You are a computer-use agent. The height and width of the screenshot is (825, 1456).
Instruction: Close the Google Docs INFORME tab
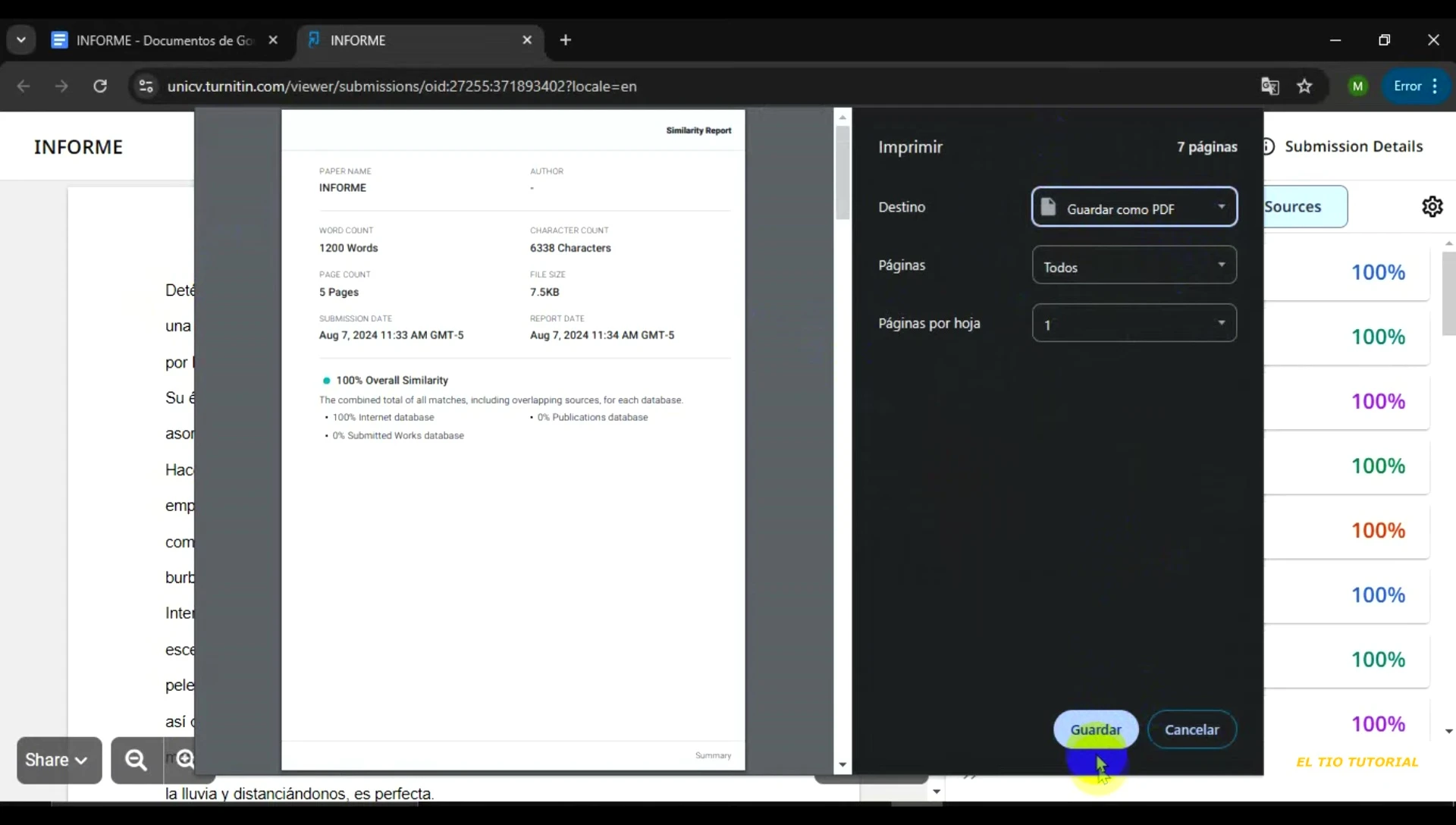(273, 40)
